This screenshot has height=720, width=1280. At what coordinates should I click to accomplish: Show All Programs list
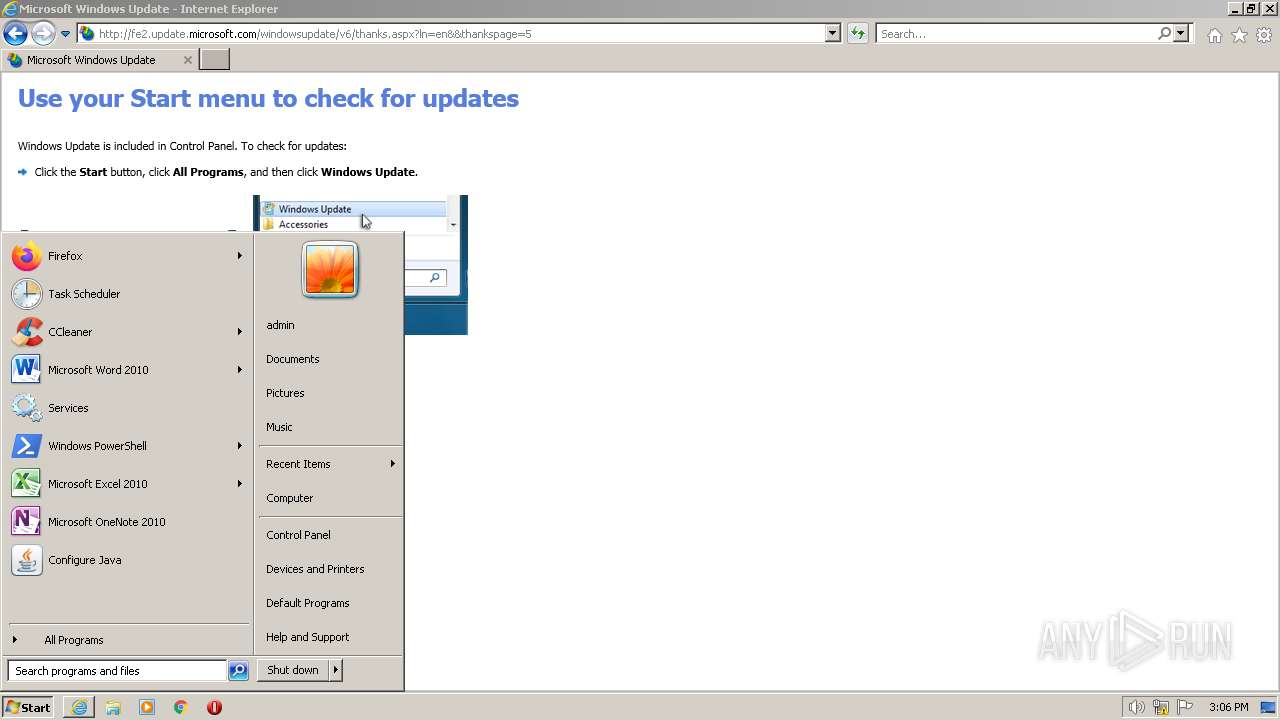(x=128, y=640)
